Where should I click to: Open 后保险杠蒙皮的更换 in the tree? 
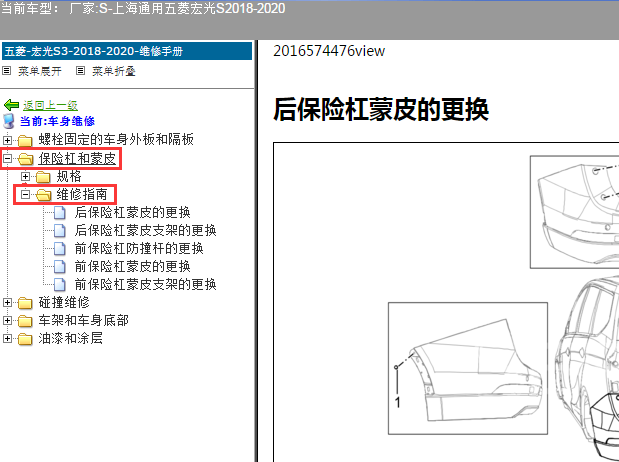[133, 212]
